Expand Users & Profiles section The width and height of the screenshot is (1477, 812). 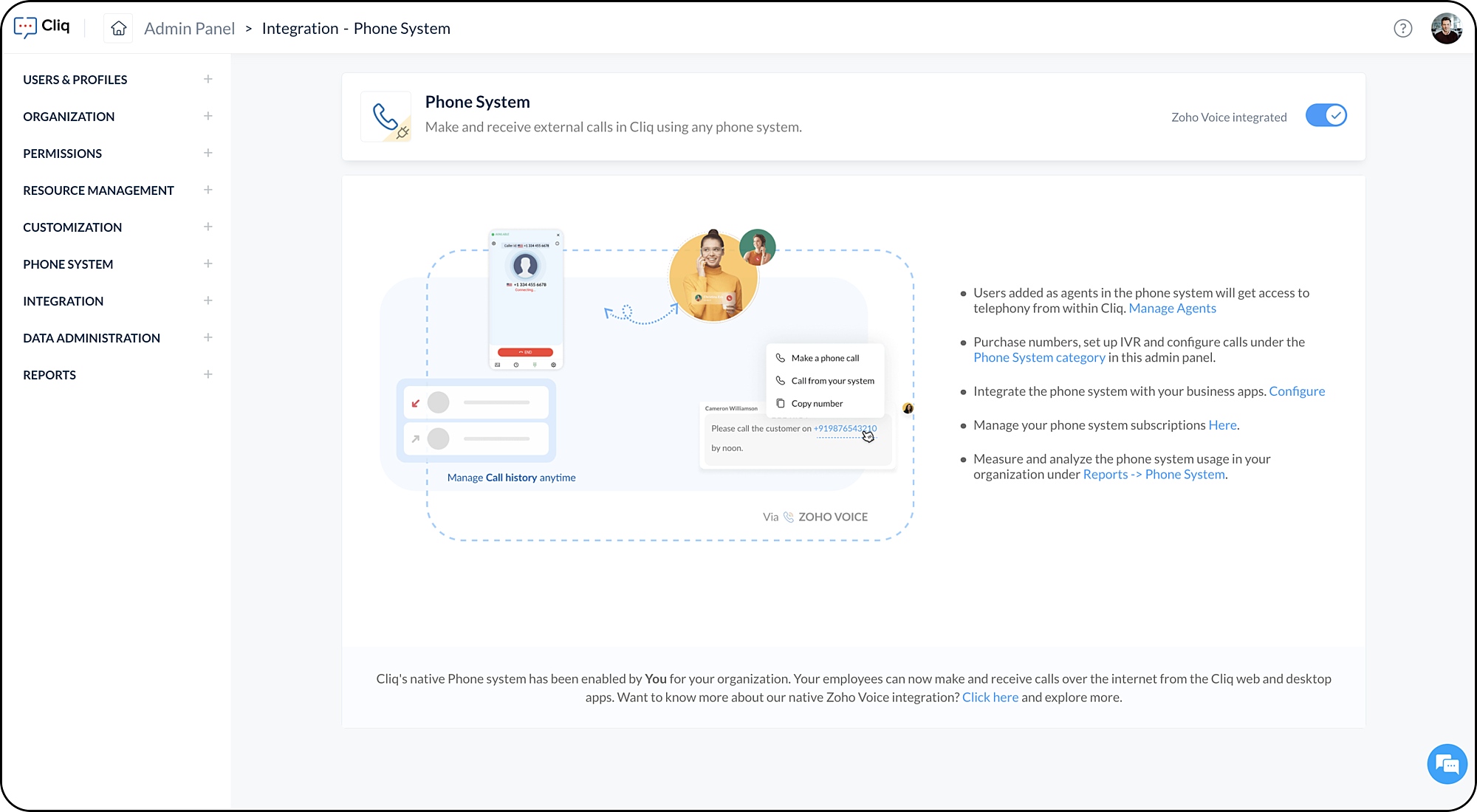coord(208,79)
